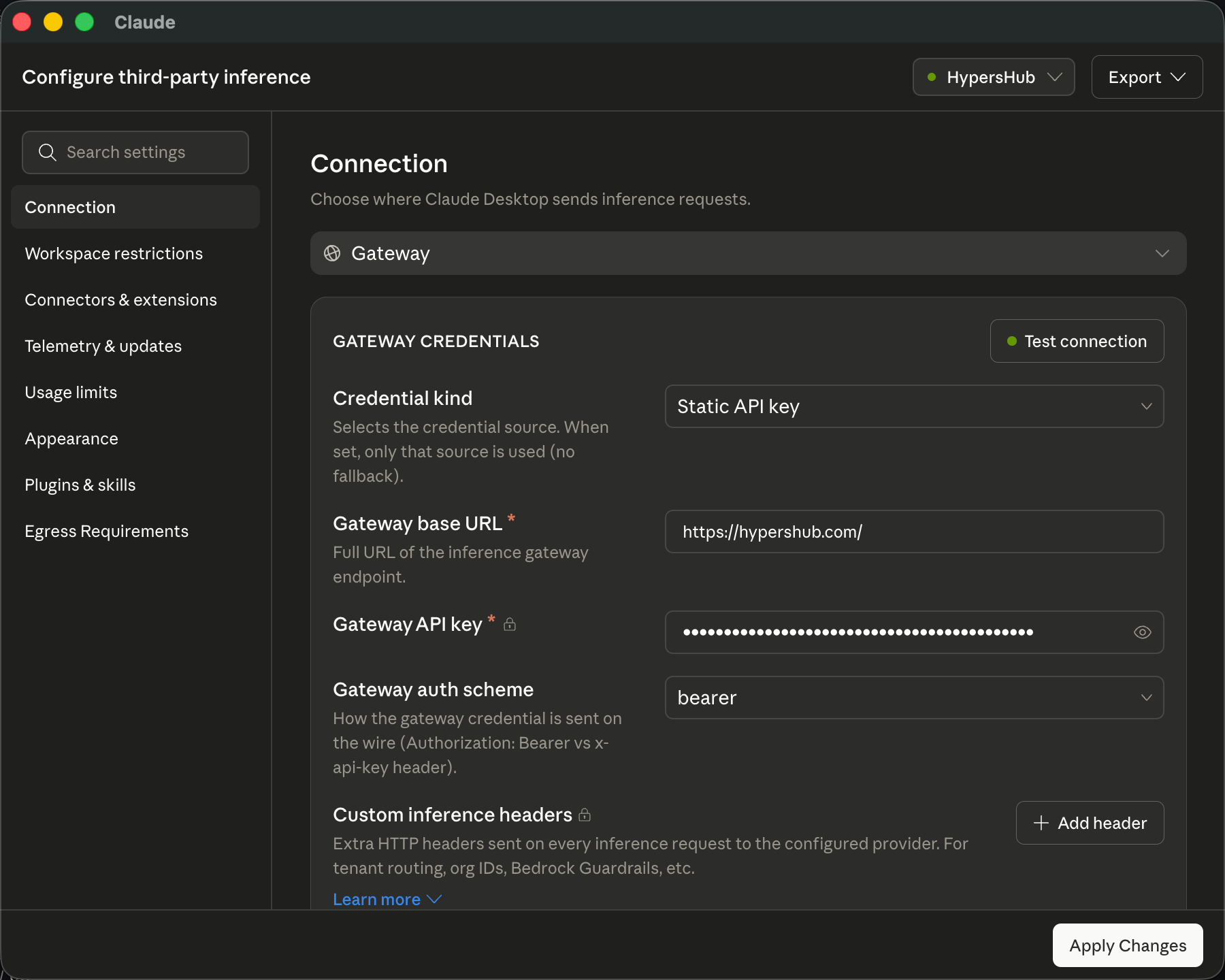Click the Gateway auth scheme label
The width and height of the screenshot is (1225, 980).
433,689
